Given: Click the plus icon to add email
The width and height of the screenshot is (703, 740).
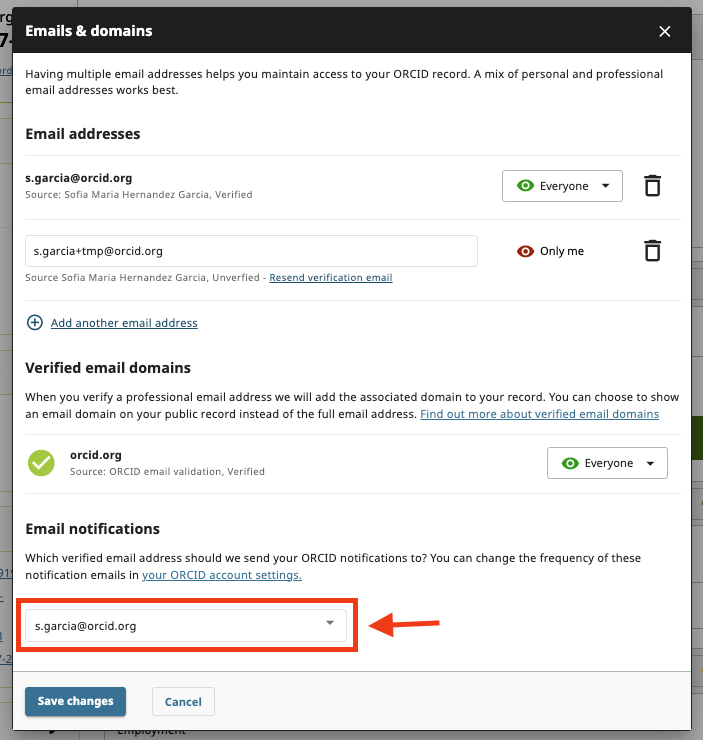Looking at the screenshot, I should coord(35,323).
